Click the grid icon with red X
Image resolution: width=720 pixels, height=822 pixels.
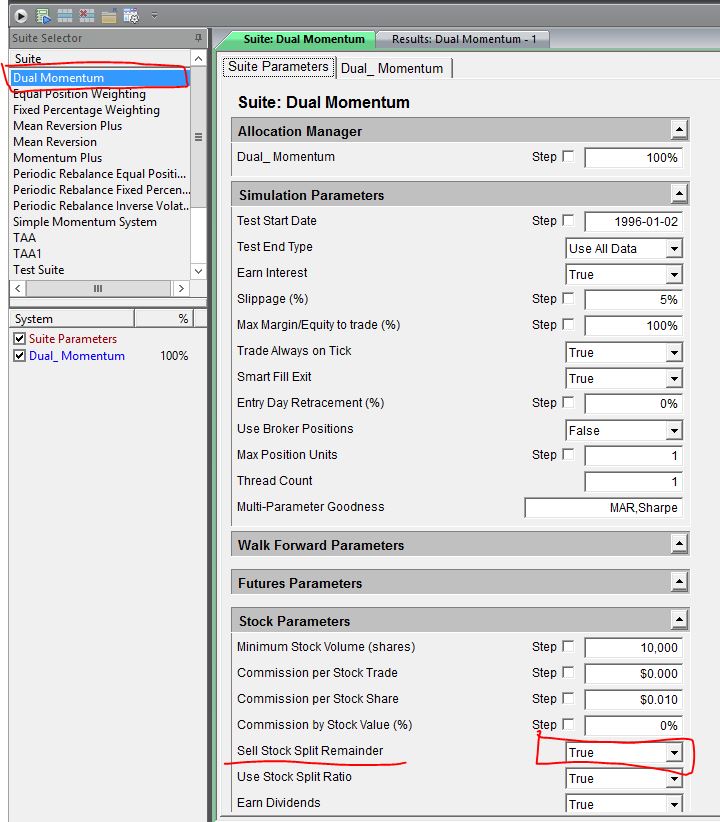[87, 16]
